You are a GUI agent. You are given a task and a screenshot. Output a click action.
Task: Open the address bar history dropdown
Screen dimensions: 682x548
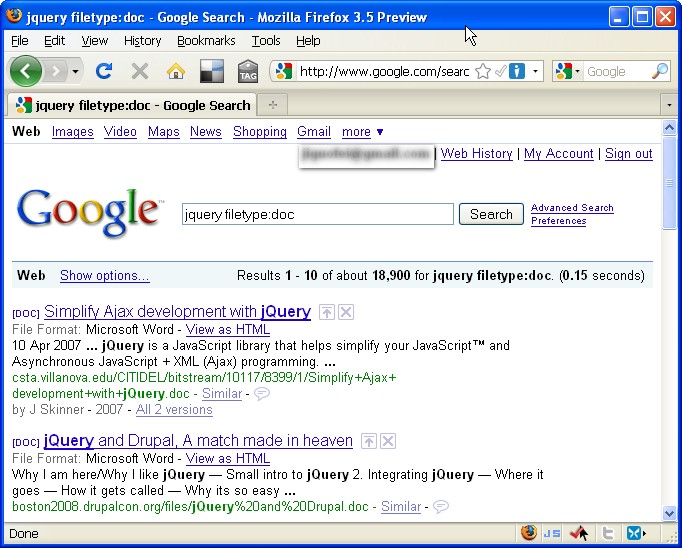click(x=535, y=71)
